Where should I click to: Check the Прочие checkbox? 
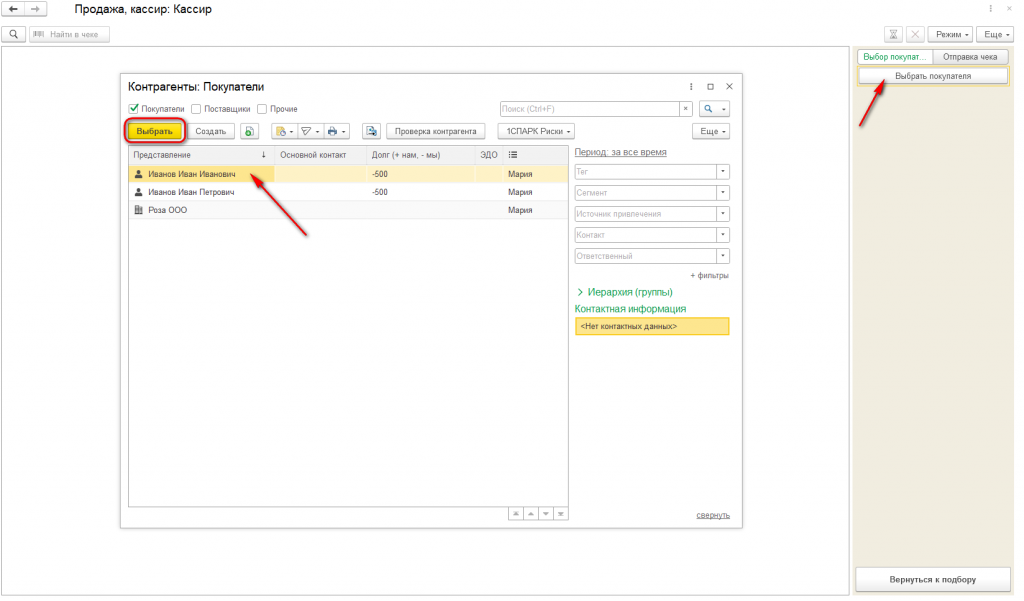click(262, 109)
